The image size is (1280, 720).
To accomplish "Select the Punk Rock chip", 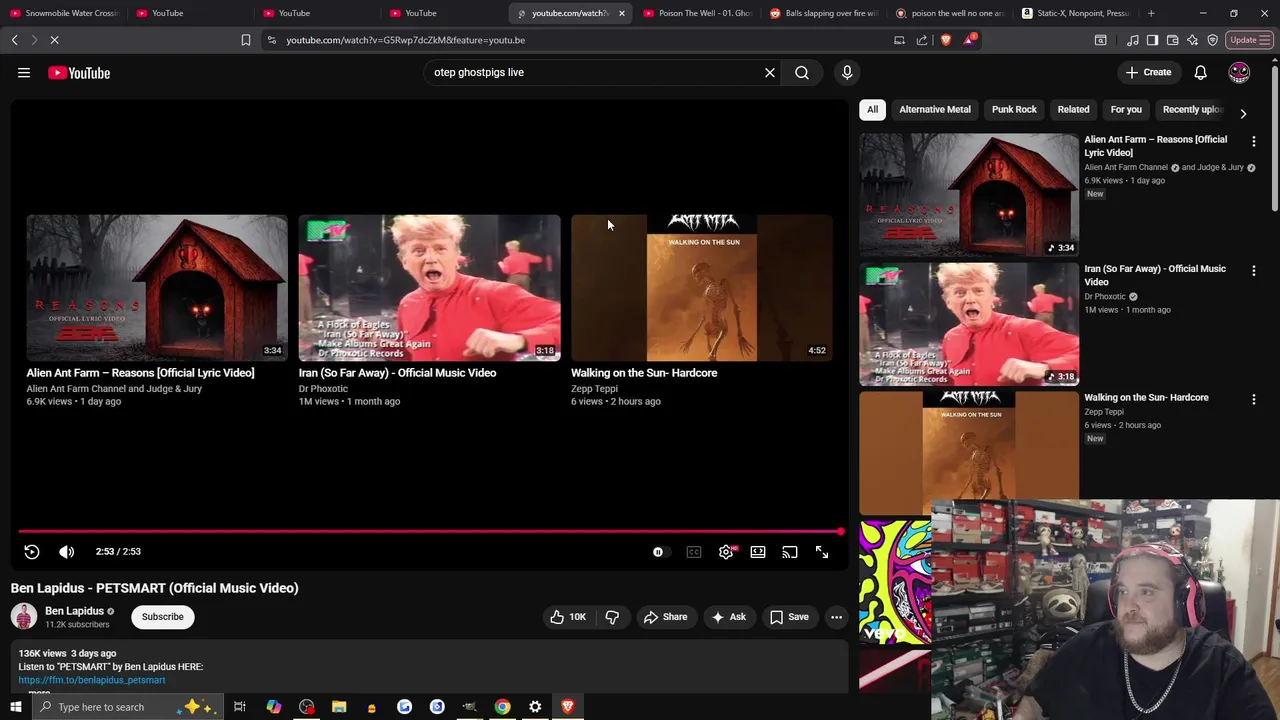I will click(x=1014, y=110).
